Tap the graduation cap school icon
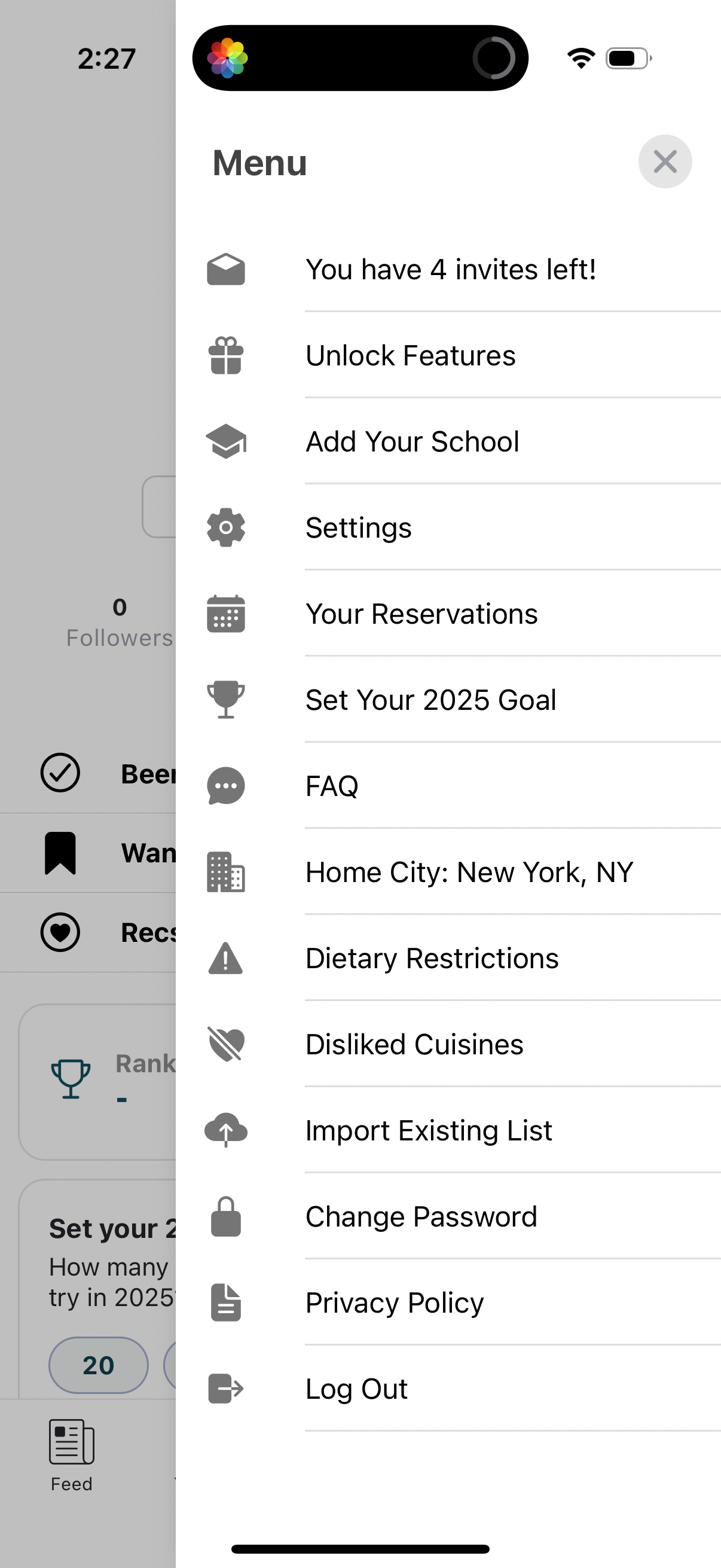Image resolution: width=721 pixels, height=1568 pixels. 226,441
